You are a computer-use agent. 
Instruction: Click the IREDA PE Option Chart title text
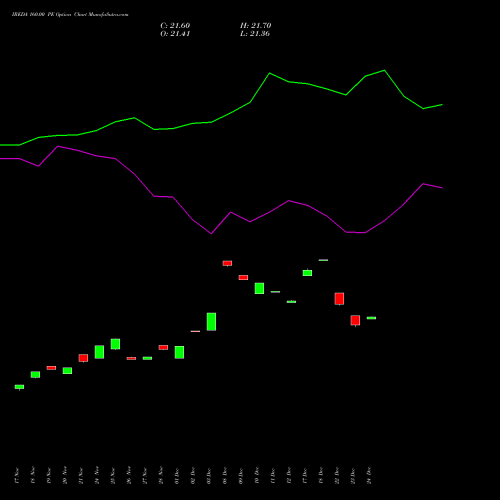pos(70,15)
